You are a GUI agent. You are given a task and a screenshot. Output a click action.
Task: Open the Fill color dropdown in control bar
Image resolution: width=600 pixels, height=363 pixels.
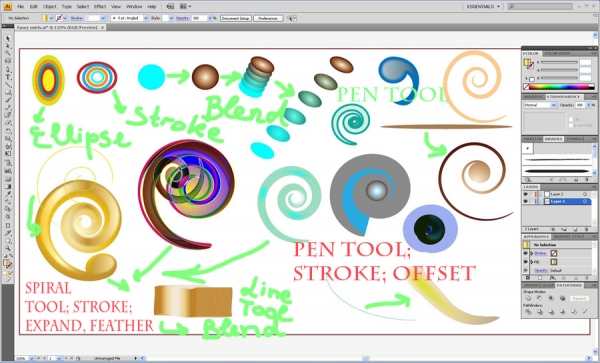[x=51, y=18]
